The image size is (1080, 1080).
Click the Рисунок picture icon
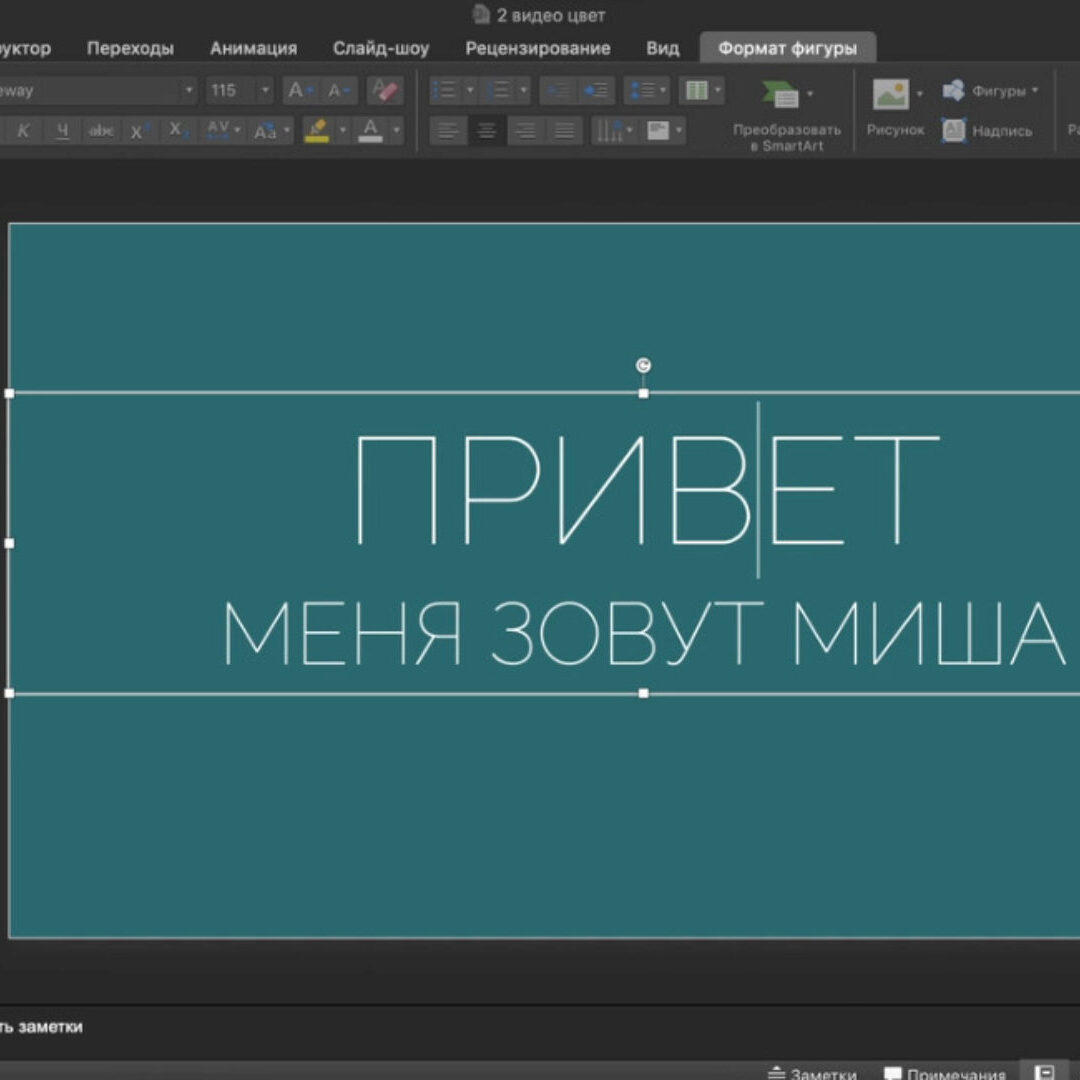[891, 96]
